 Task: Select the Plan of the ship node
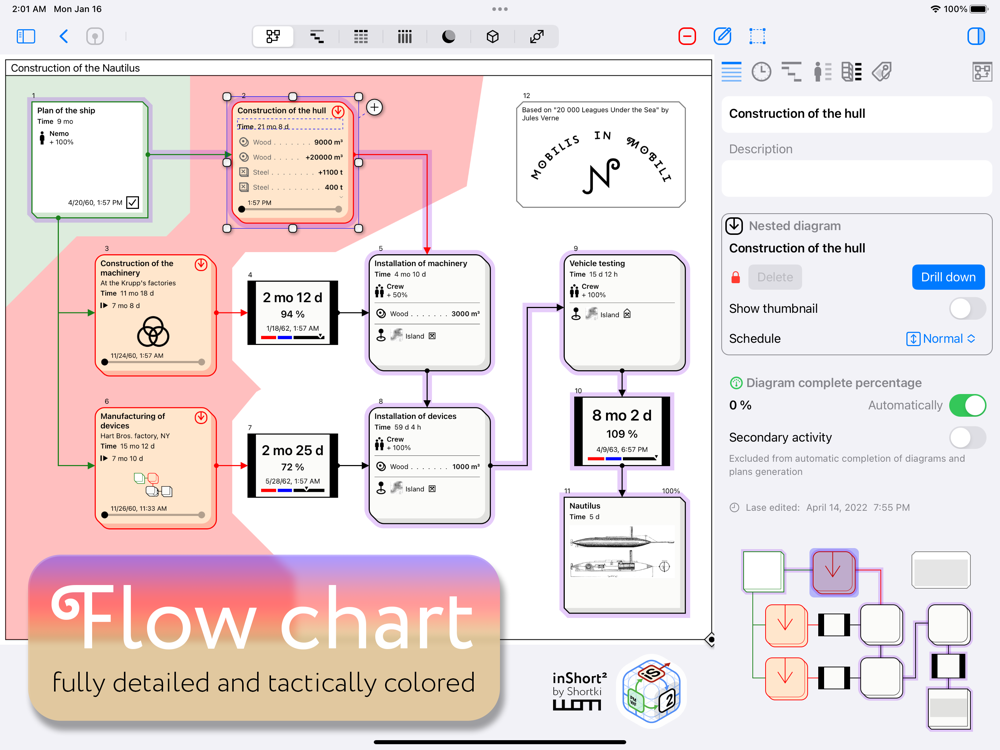[89, 159]
